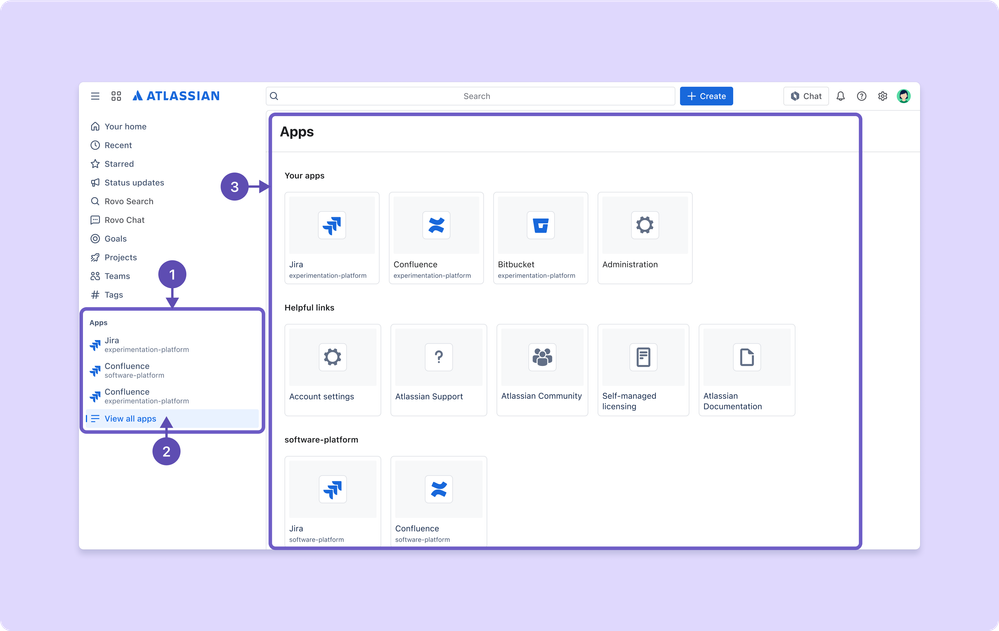999x631 pixels.
Task: Open Atlassian Community people card
Action: tap(542, 370)
